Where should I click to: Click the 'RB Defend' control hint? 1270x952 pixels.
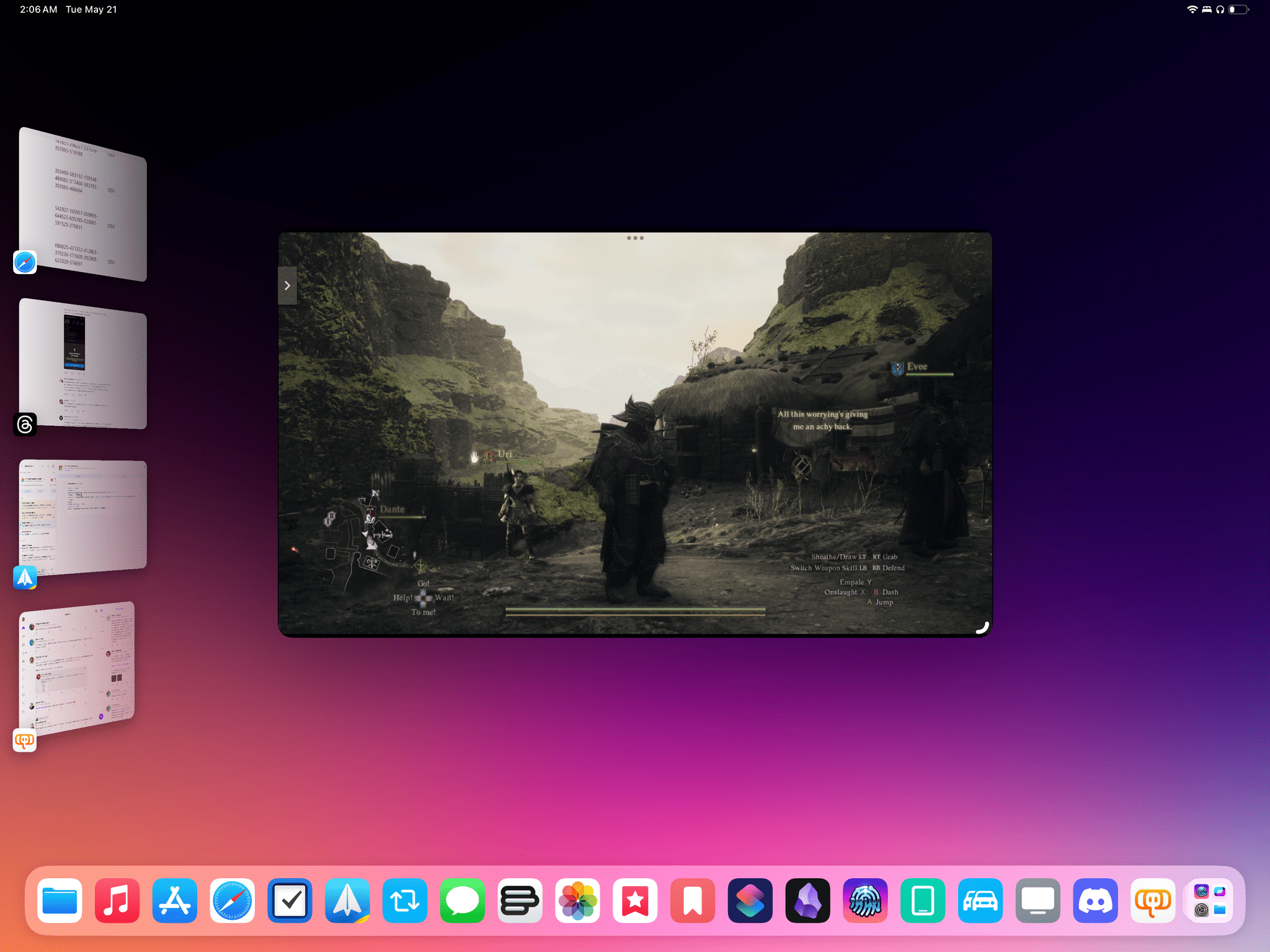tap(889, 568)
